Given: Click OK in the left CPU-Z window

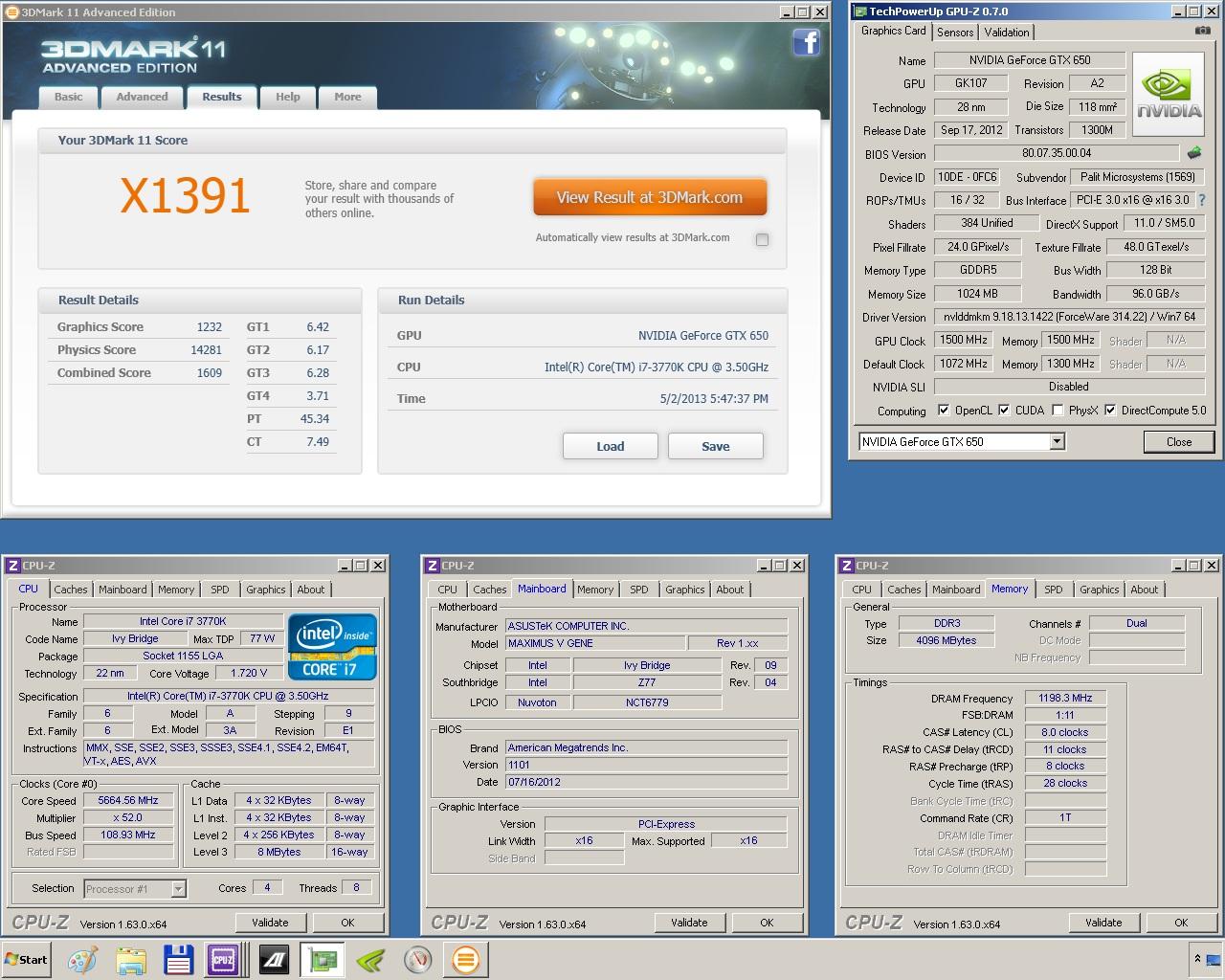Looking at the screenshot, I should (x=347, y=923).
